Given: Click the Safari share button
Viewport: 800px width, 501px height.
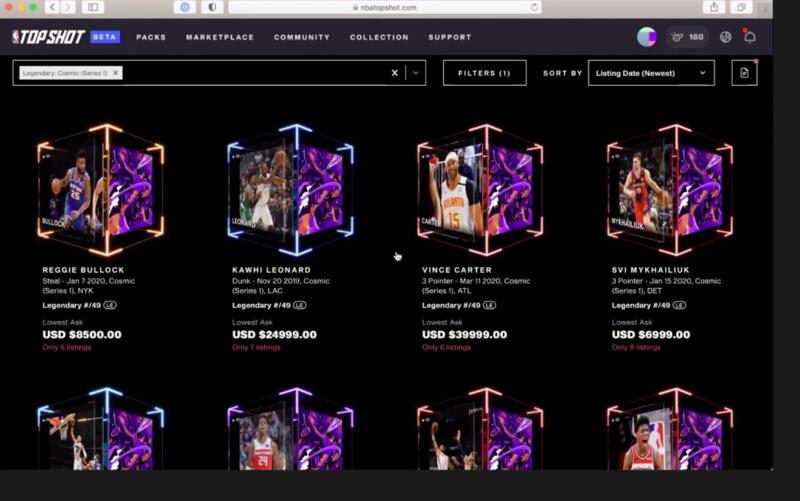Looking at the screenshot, I should 714,7.
